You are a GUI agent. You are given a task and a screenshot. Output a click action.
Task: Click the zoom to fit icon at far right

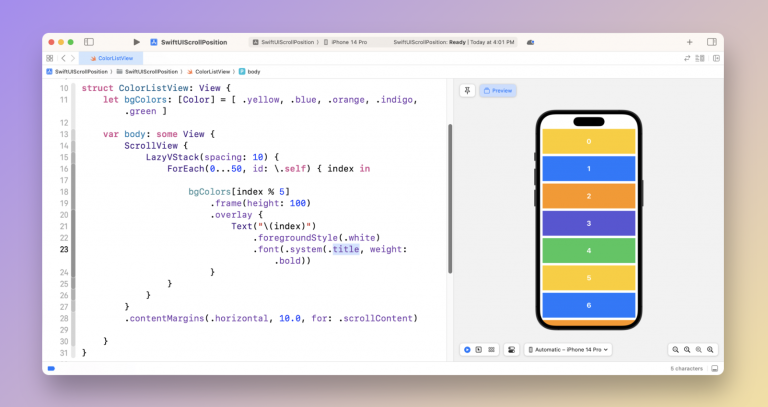tap(710, 349)
